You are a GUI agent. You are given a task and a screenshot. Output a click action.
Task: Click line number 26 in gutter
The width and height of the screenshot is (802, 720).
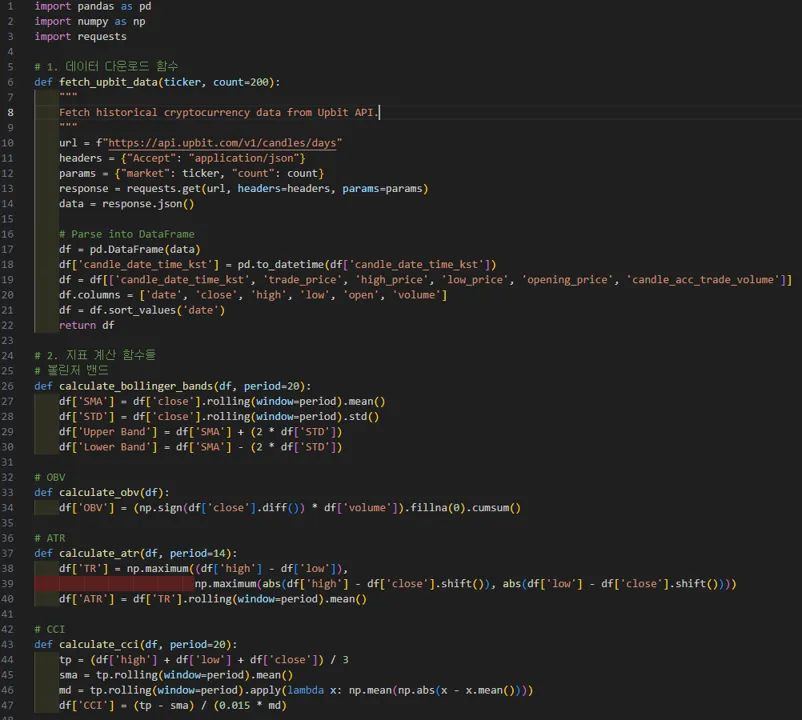click(x=8, y=386)
